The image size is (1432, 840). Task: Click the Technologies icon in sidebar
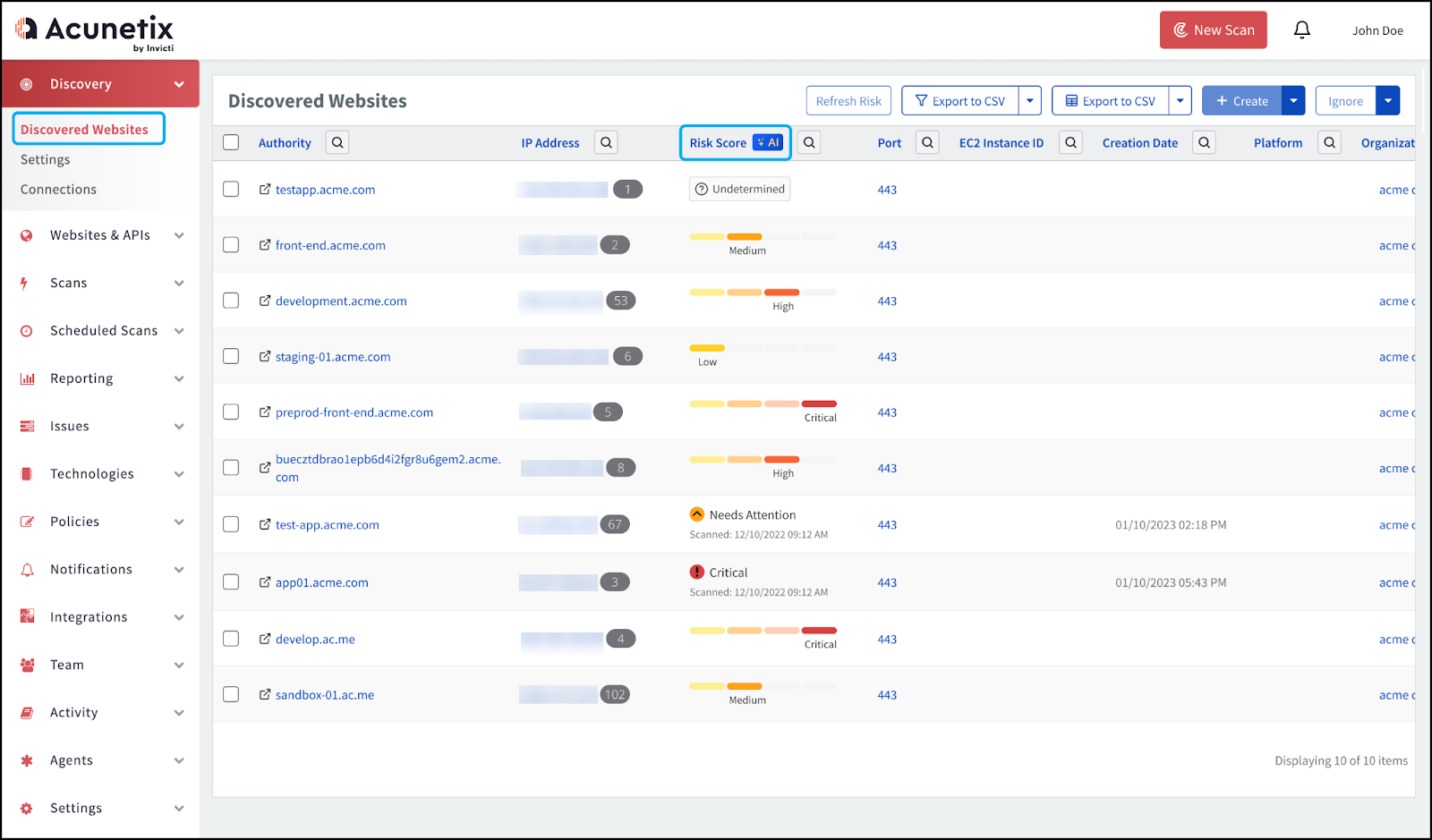(27, 474)
